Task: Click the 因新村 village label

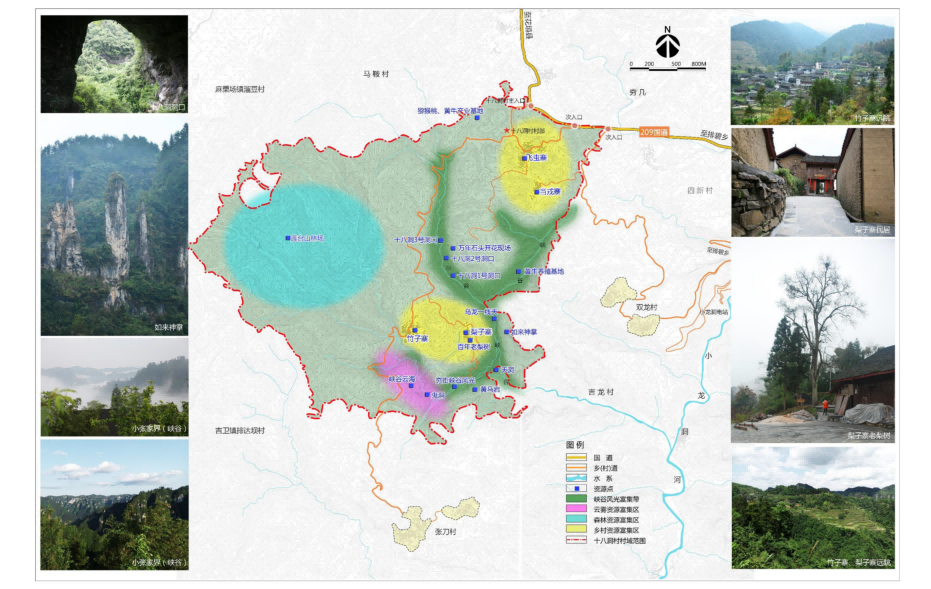Action: pos(700,191)
